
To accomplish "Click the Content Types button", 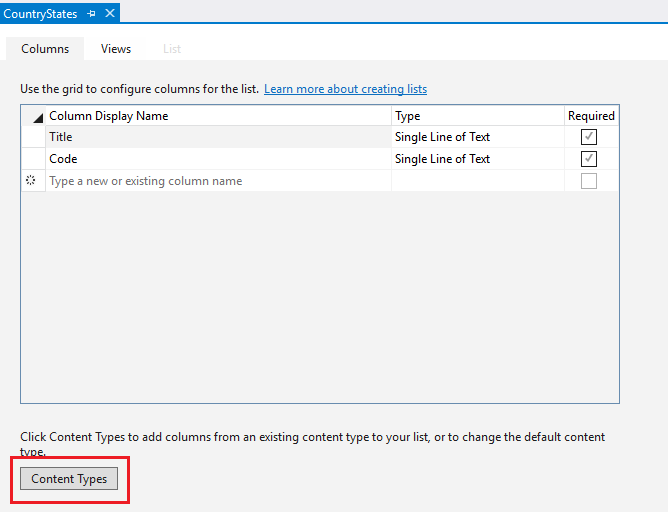I will [69, 479].
